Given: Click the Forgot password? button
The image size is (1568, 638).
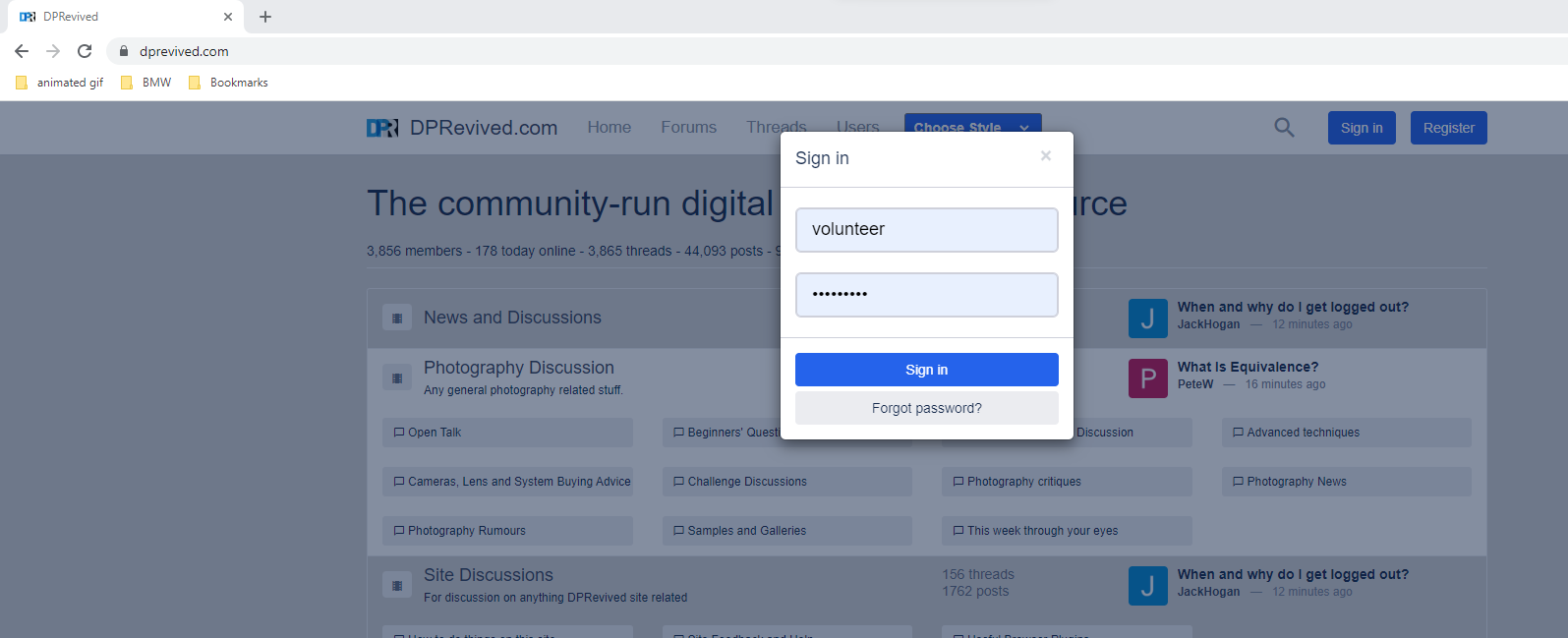Looking at the screenshot, I should pos(927,408).
